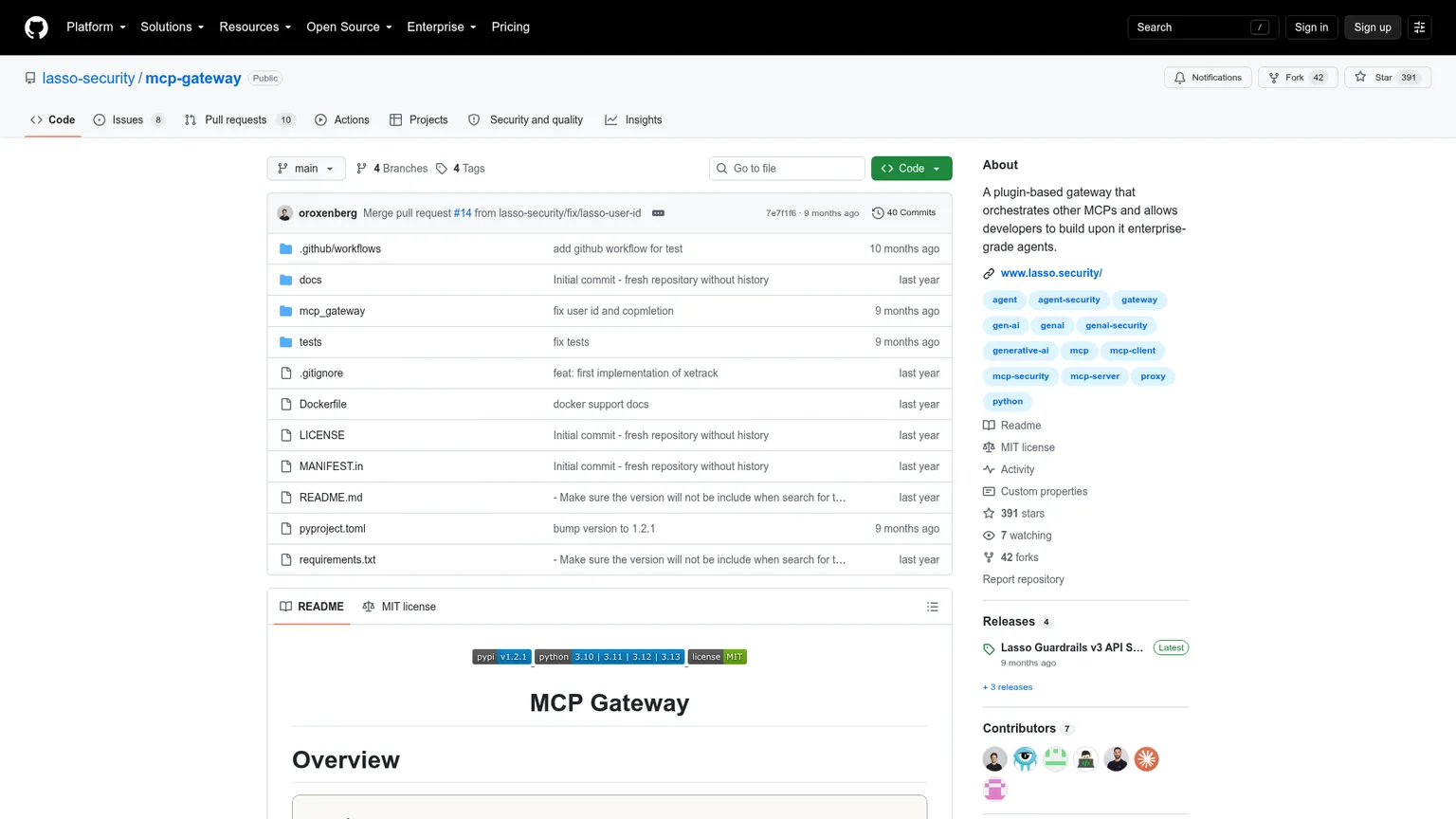Fork the mcp-gateway repository

1298,78
